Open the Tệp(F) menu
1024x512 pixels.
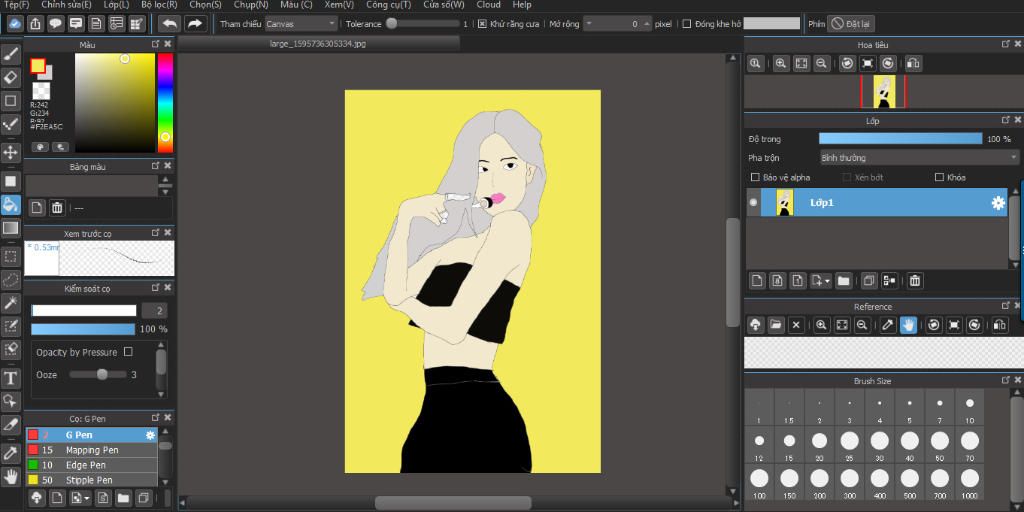(16, 5)
